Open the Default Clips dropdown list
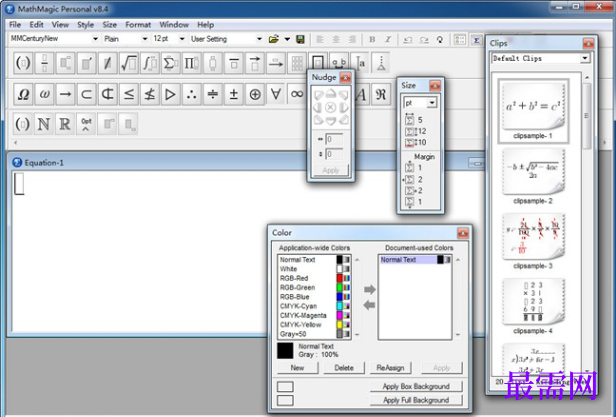This screenshot has height=417, width=616. [x=585, y=58]
